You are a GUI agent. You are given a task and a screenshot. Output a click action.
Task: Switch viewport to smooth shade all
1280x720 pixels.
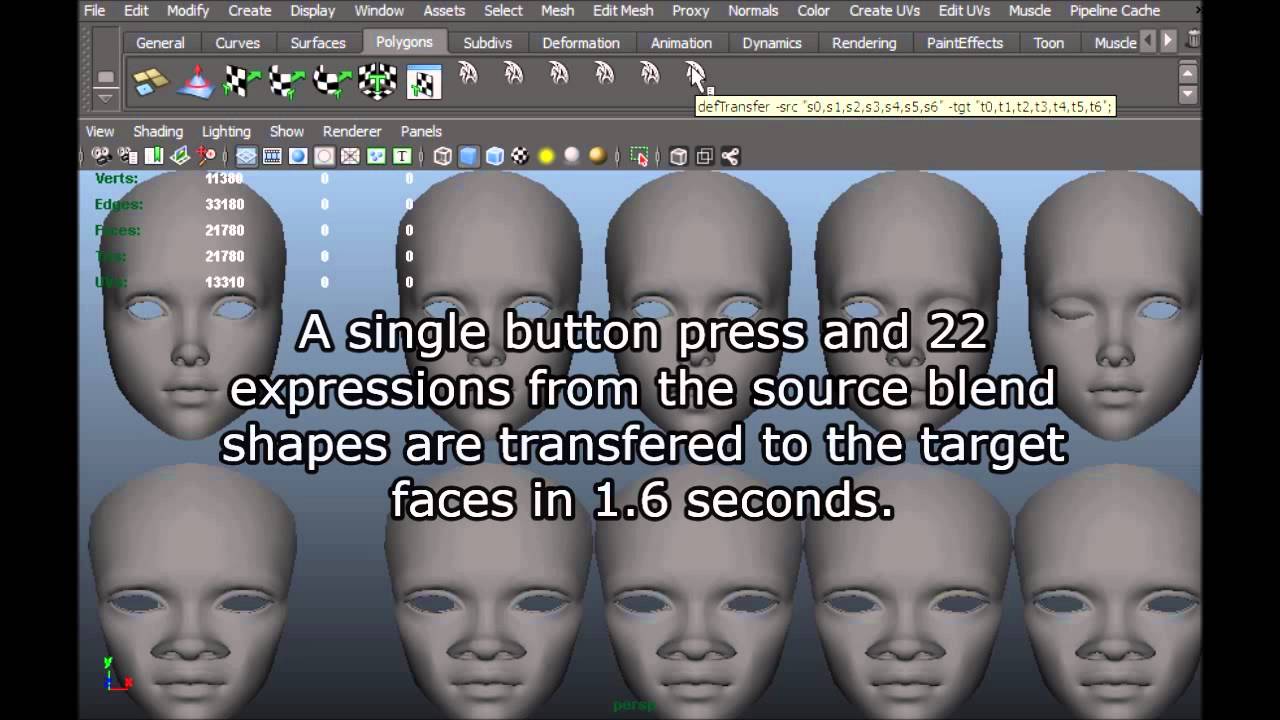click(x=469, y=156)
